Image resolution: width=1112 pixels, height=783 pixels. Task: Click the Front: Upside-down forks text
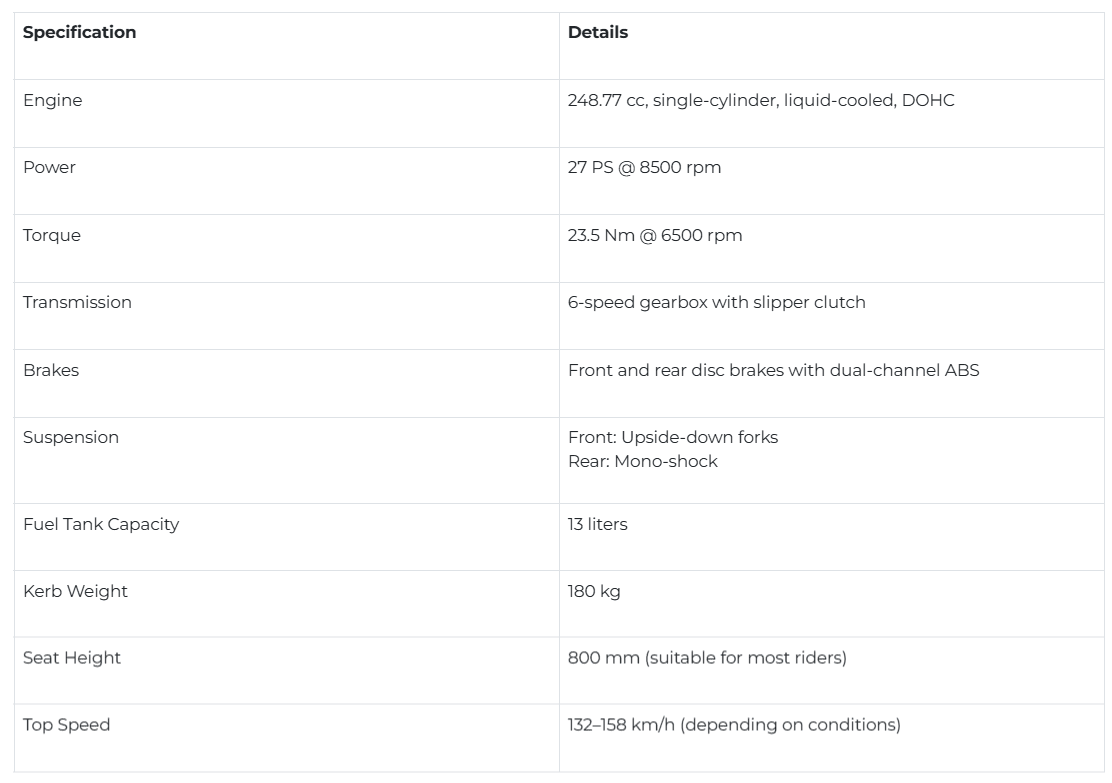point(673,438)
